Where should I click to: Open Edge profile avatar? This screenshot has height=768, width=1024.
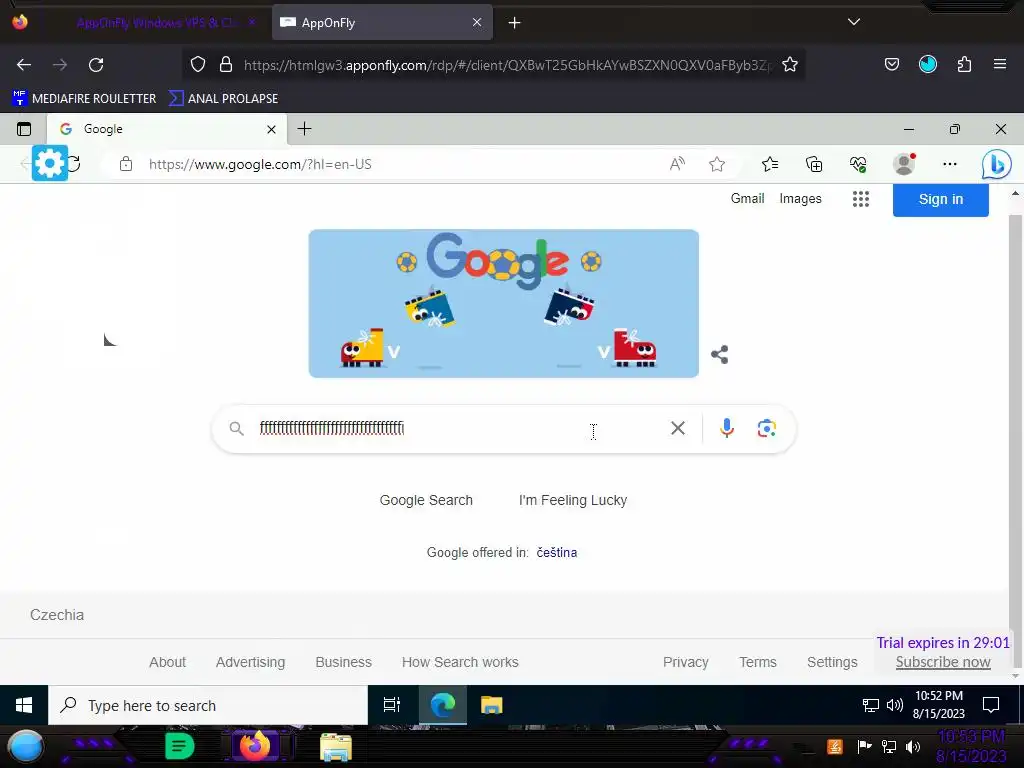coord(904,164)
